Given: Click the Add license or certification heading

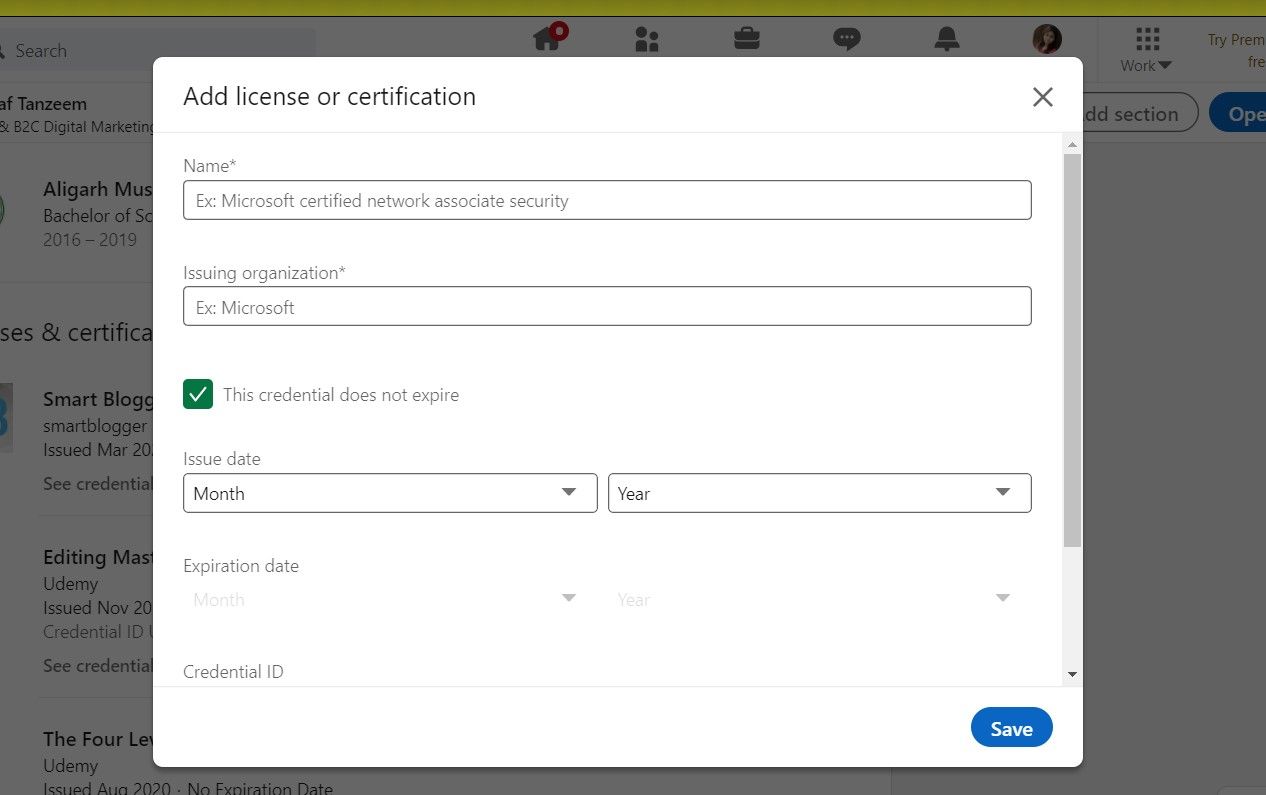Looking at the screenshot, I should (x=329, y=97).
